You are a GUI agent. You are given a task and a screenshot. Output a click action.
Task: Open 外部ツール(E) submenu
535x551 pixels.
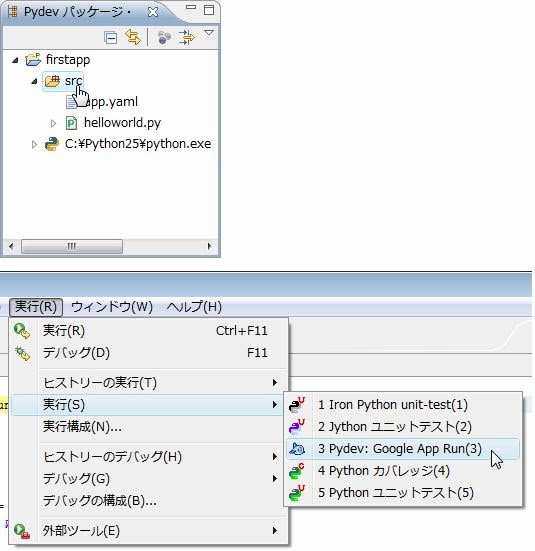[x=149, y=531]
